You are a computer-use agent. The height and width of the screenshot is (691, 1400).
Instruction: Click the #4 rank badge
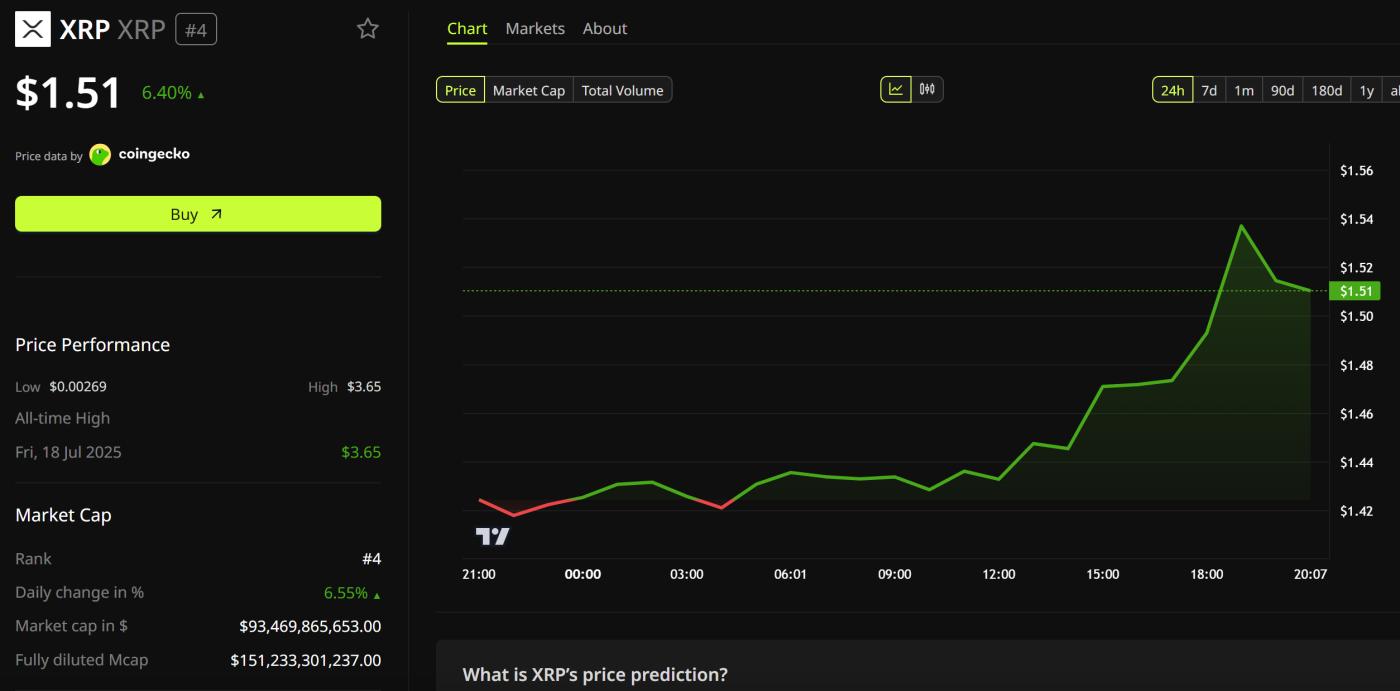click(x=196, y=30)
